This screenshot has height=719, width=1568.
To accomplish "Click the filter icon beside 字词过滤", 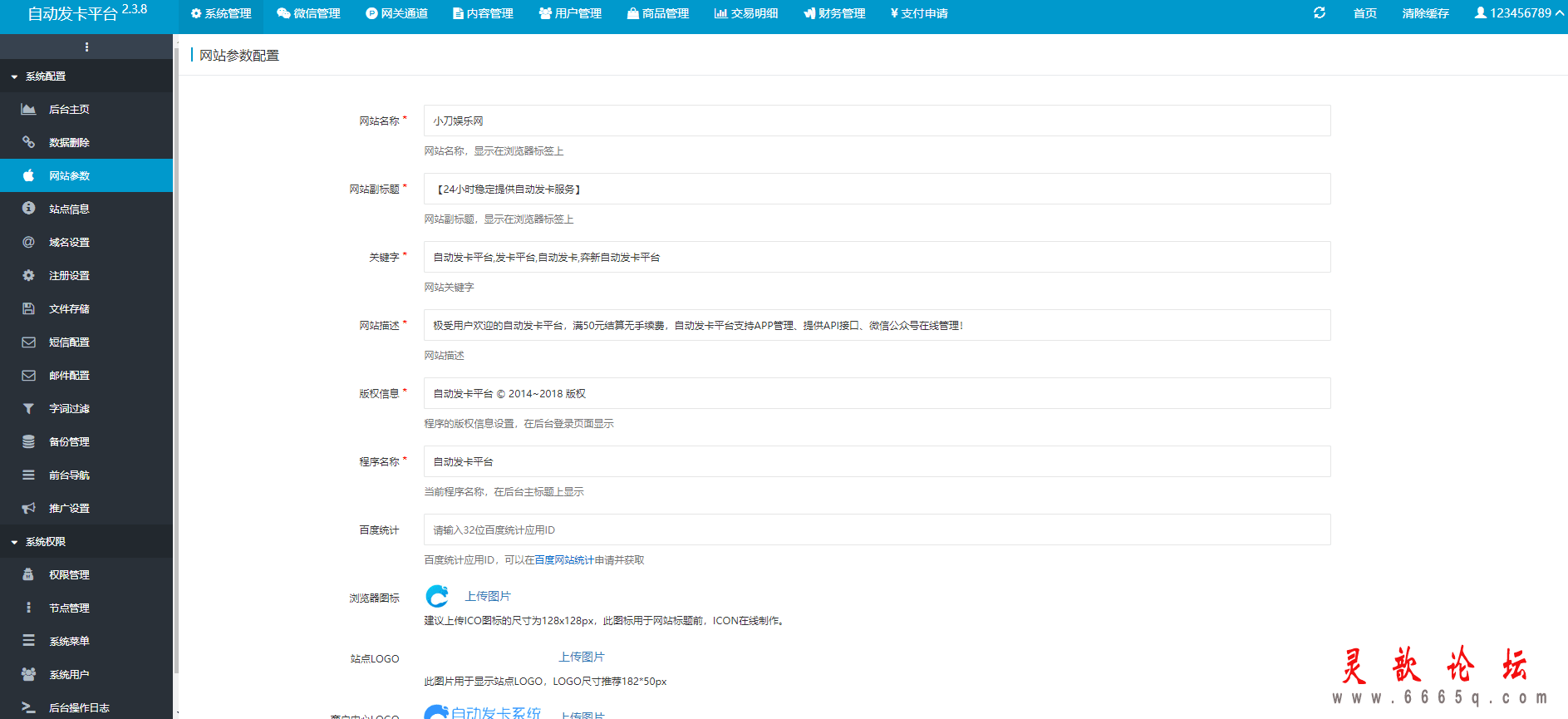I will tap(28, 408).
